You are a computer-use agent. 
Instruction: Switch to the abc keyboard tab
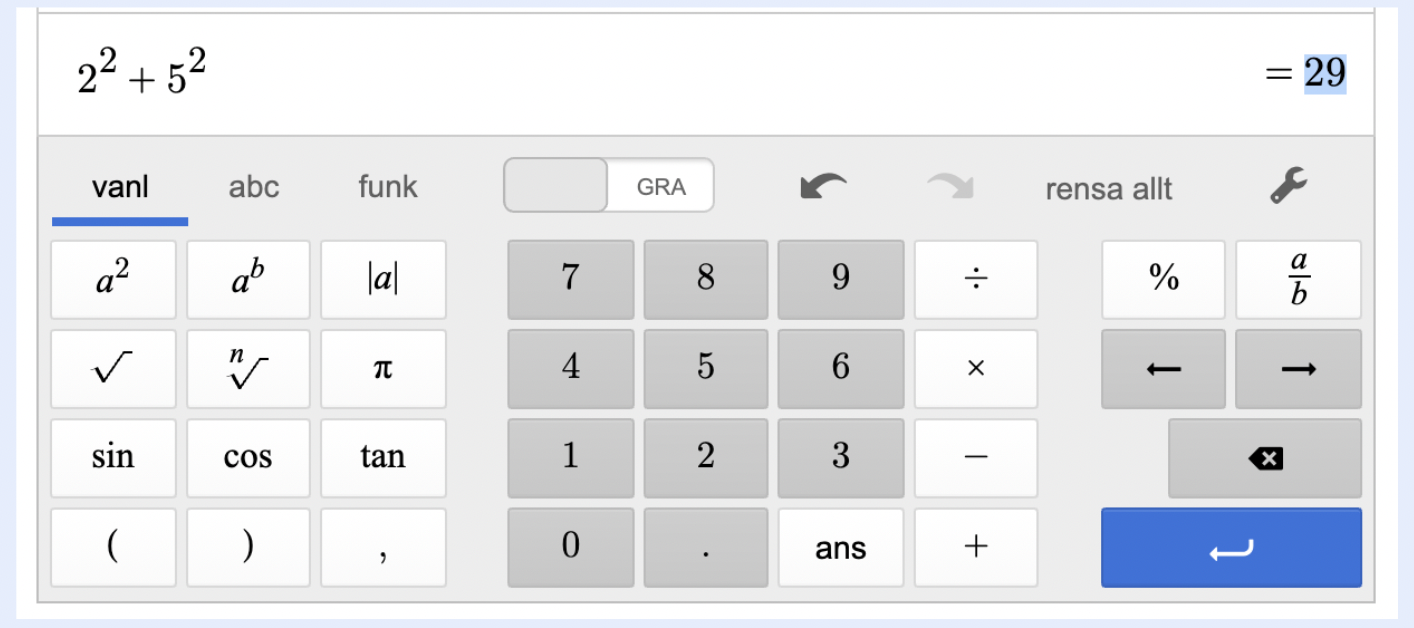254,187
